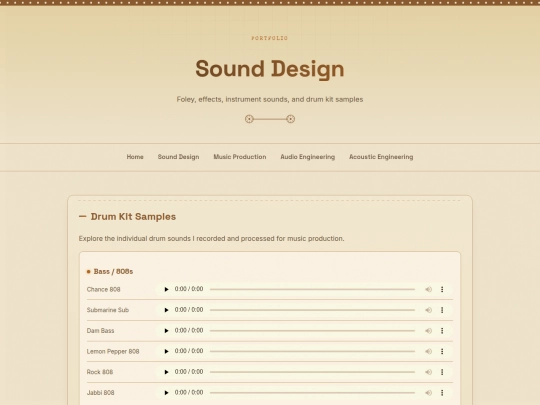Mute the Dam Bass audio player
The width and height of the screenshot is (540, 405).
428,331
